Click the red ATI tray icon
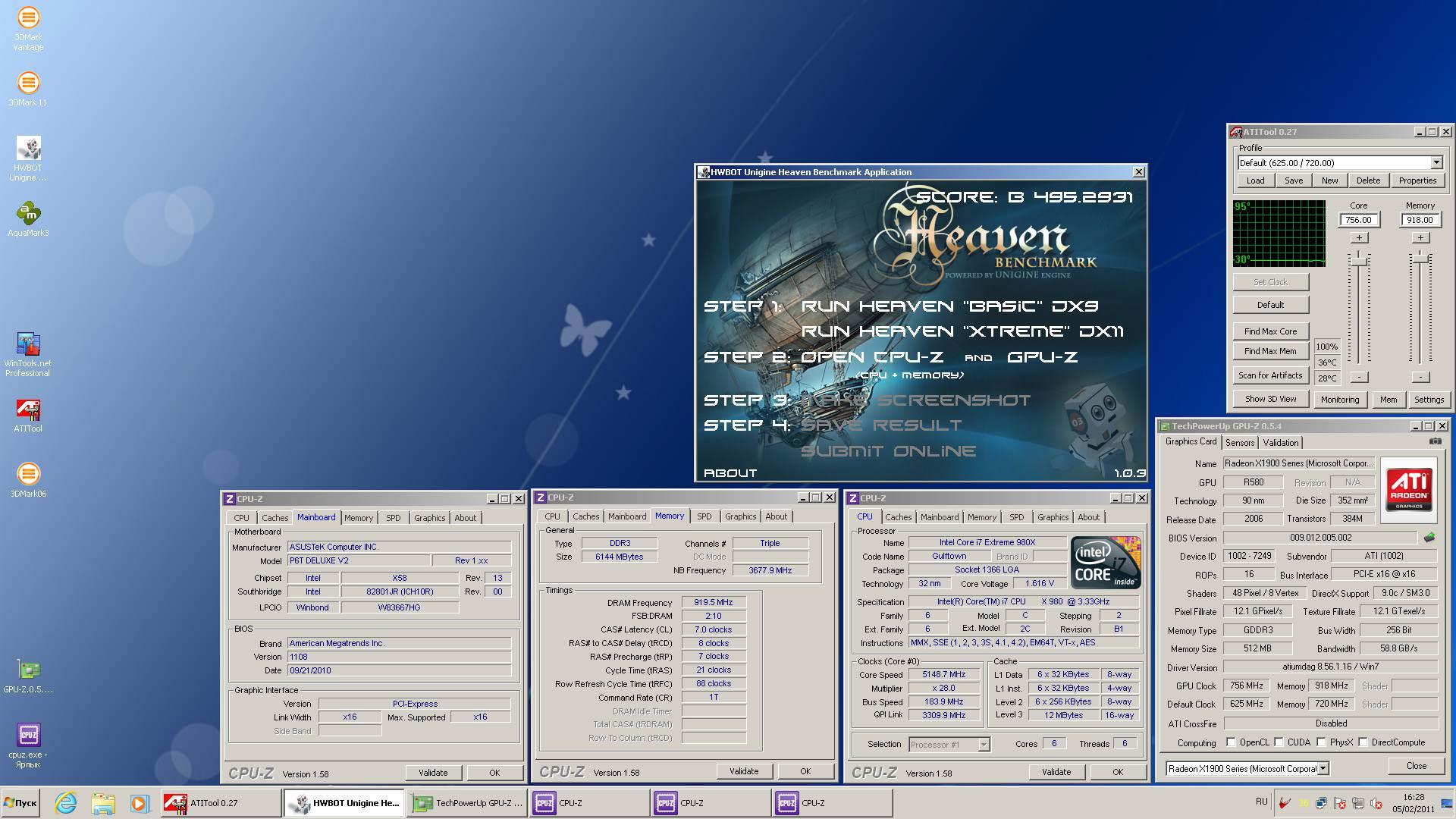The height and width of the screenshot is (819, 1456). [x=1285, y=803]
